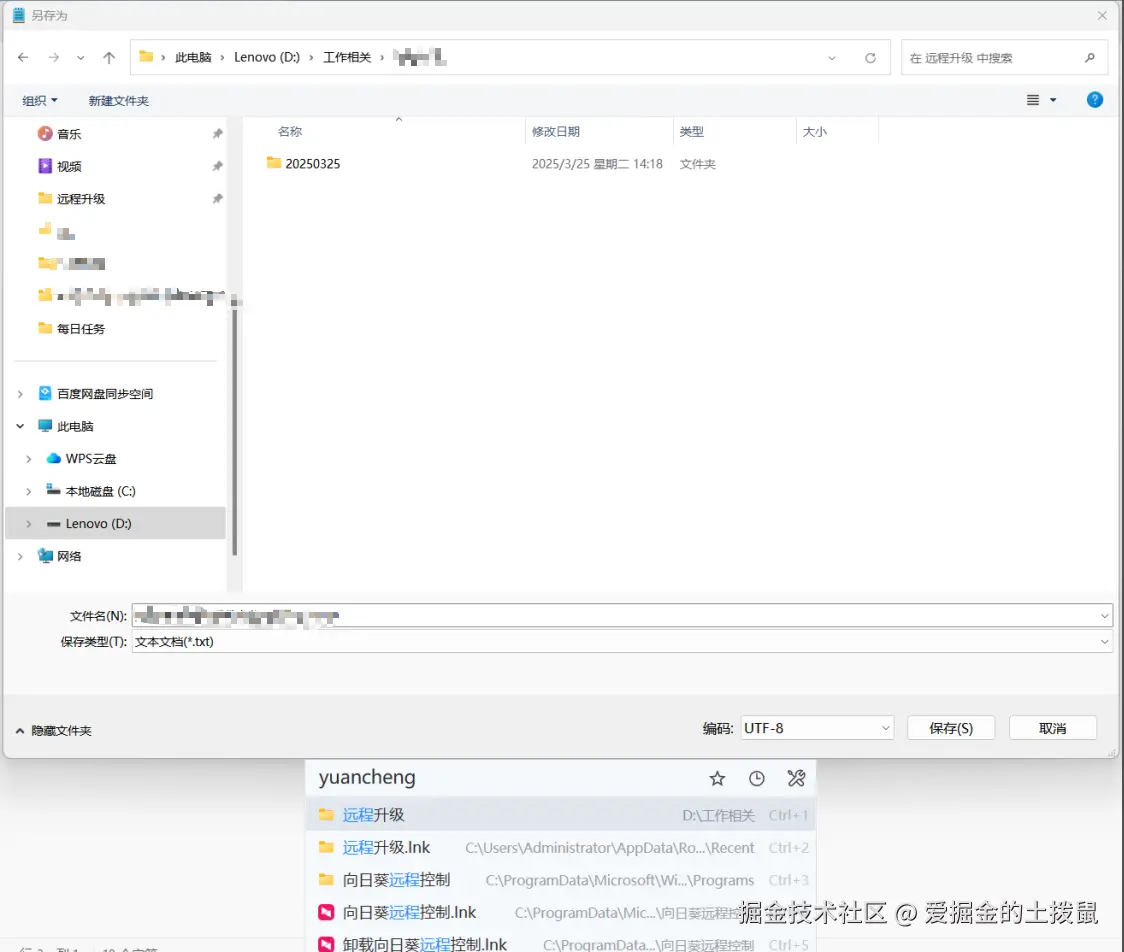Open 保存类型 combo box 文本文档(*.txt)
The width and height of the screenshot is (1124, 952).
click(621, 642)
